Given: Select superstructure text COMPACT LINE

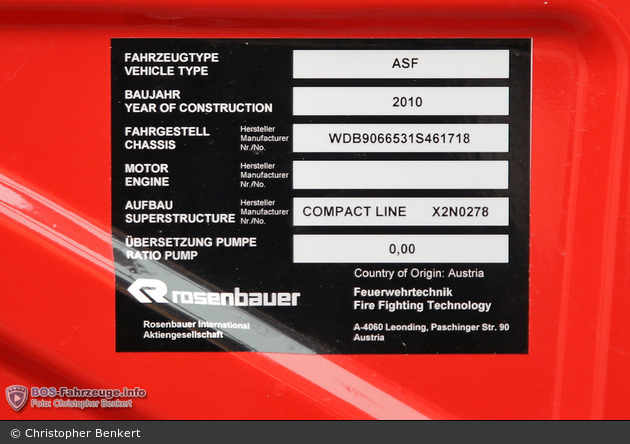Looking at the screenshot, I should click(x=354, y=212).
